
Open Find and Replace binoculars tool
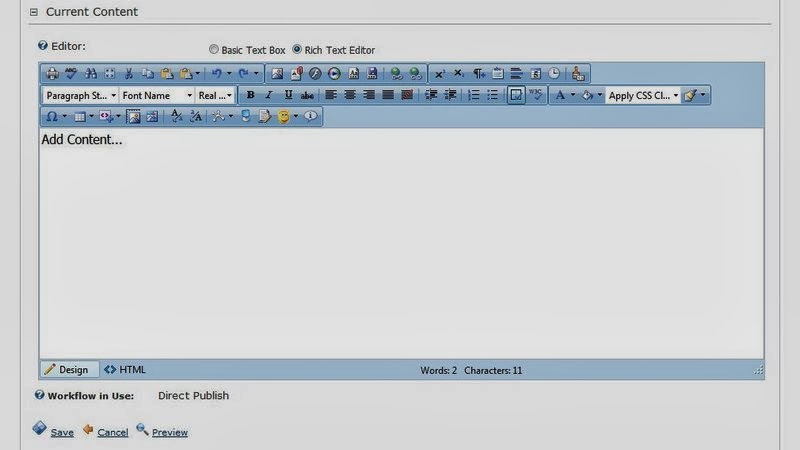pos(91,73)
